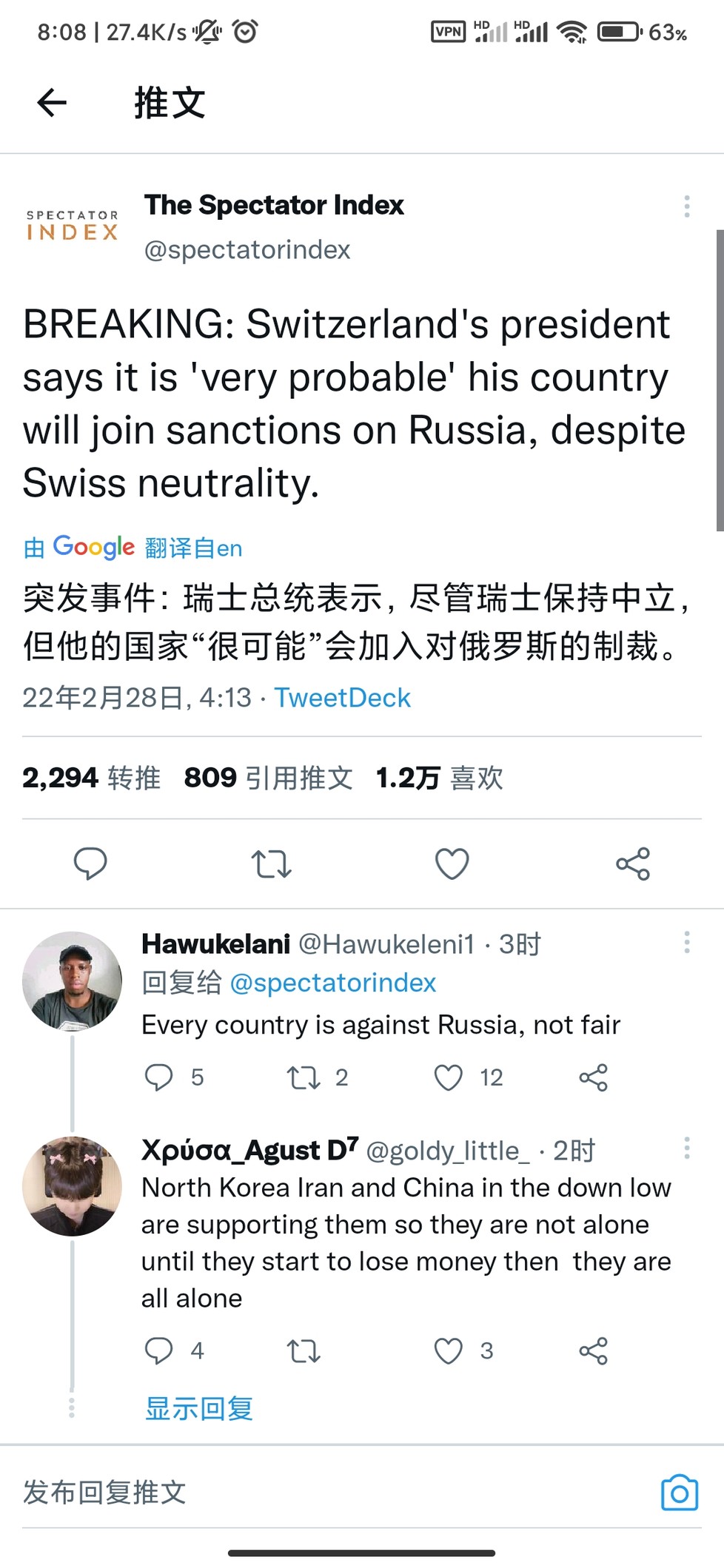Share the main Spectator Index tweet
The image size is (724, 1568).
point(633,864)
